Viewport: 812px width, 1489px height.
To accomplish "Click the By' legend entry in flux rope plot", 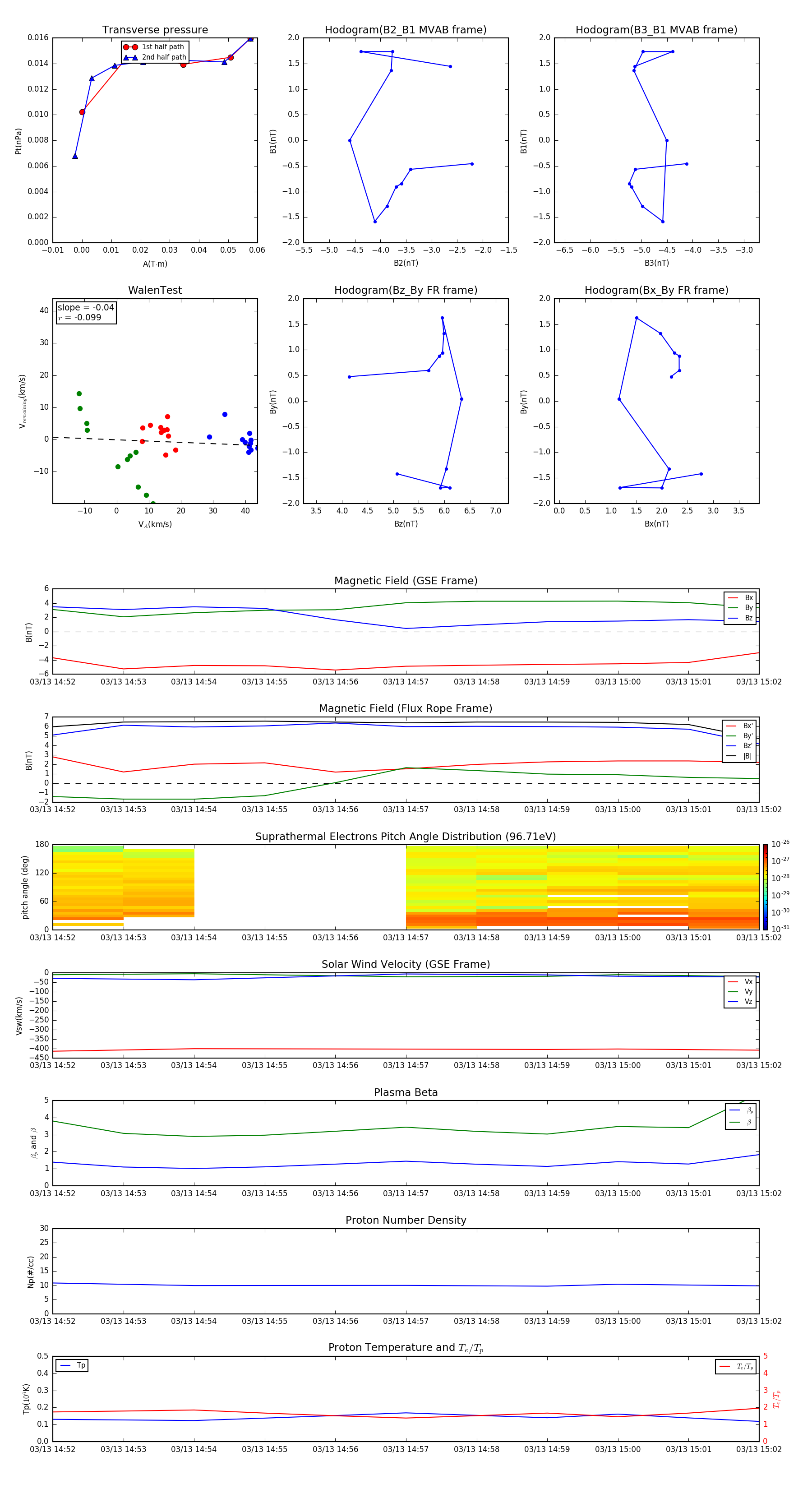I will [739, 736].
